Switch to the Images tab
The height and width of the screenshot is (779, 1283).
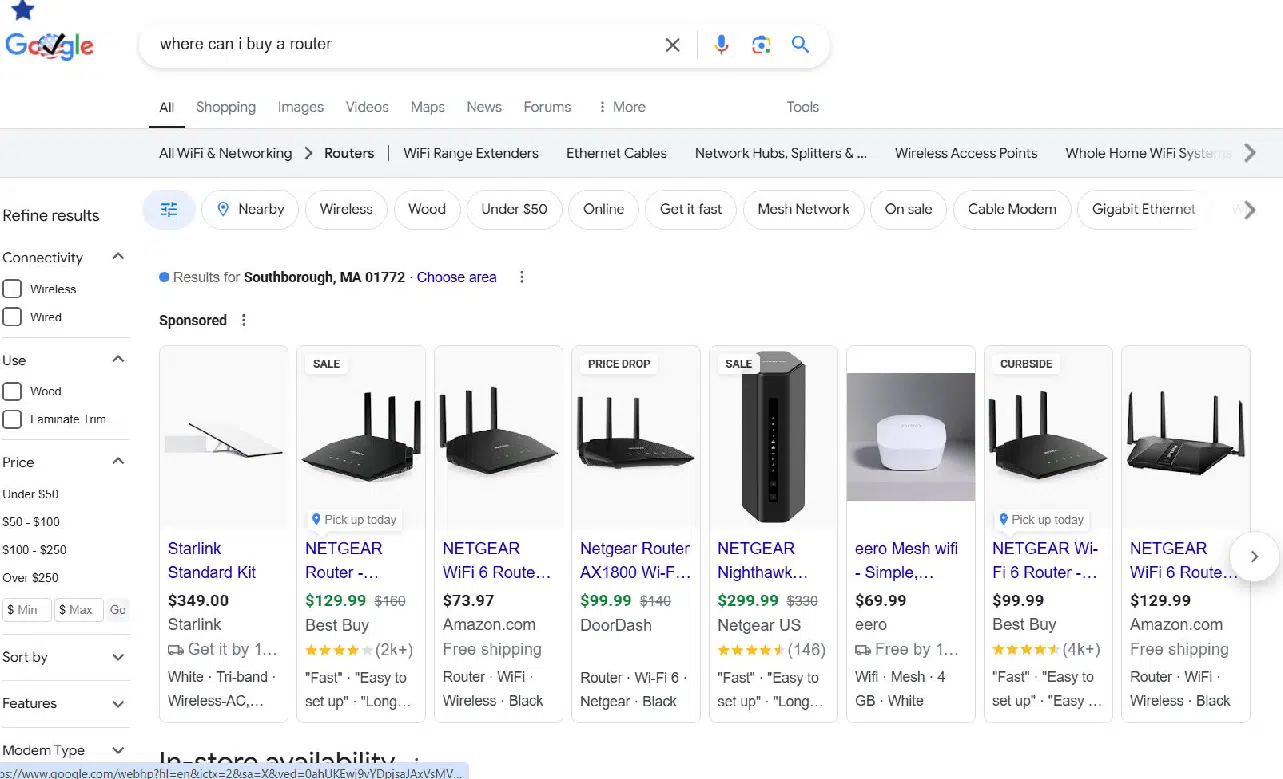pyautogui.click(x=301, y=107)
